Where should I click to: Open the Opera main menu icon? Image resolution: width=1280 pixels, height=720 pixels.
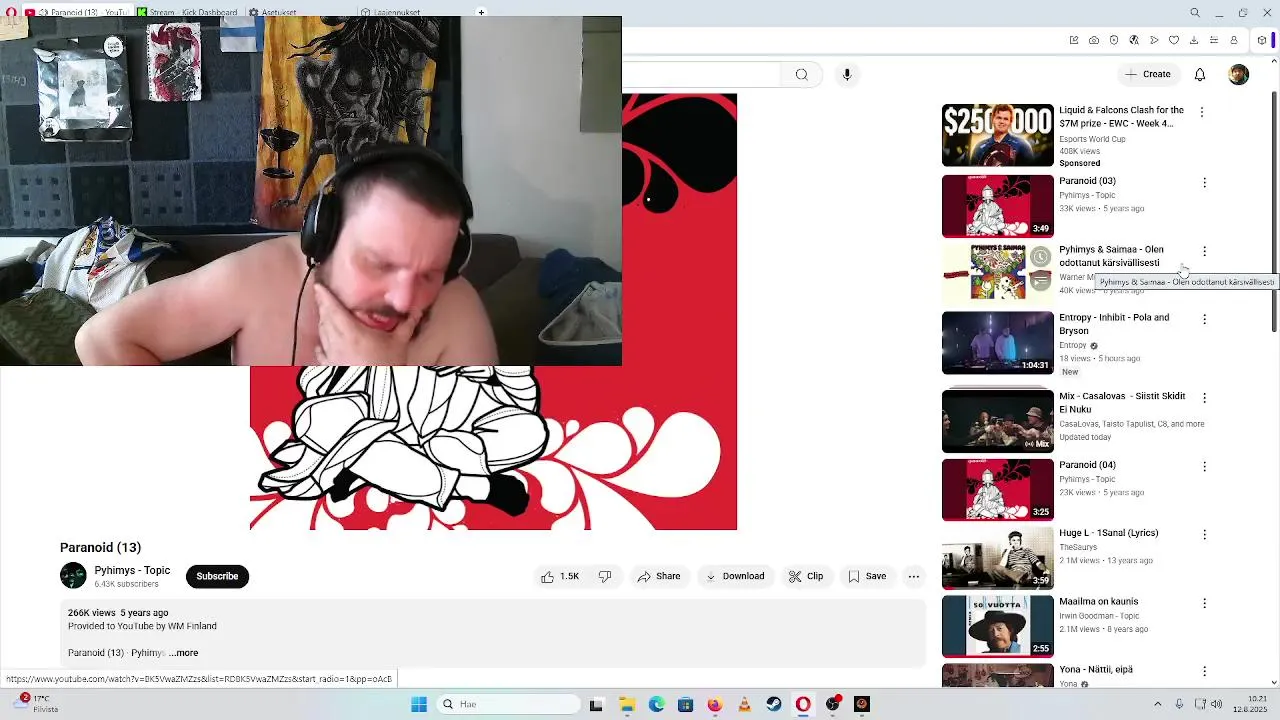(10, 12)
